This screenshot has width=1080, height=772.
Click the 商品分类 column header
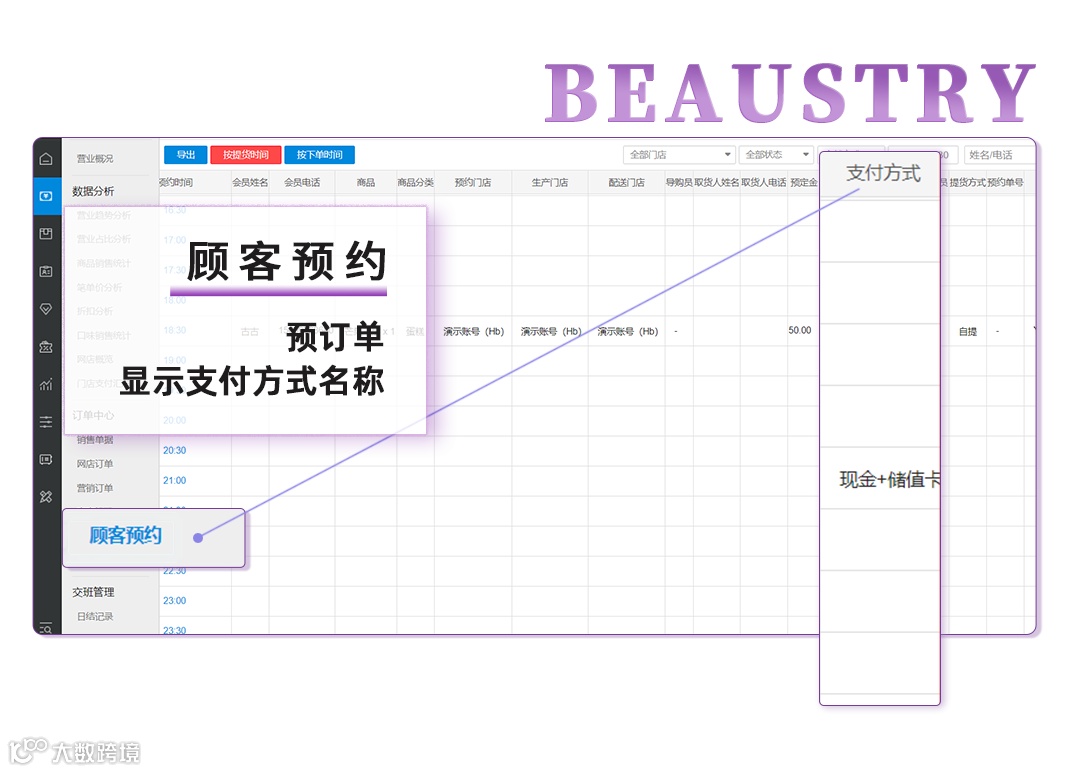[x=415, y=182]
